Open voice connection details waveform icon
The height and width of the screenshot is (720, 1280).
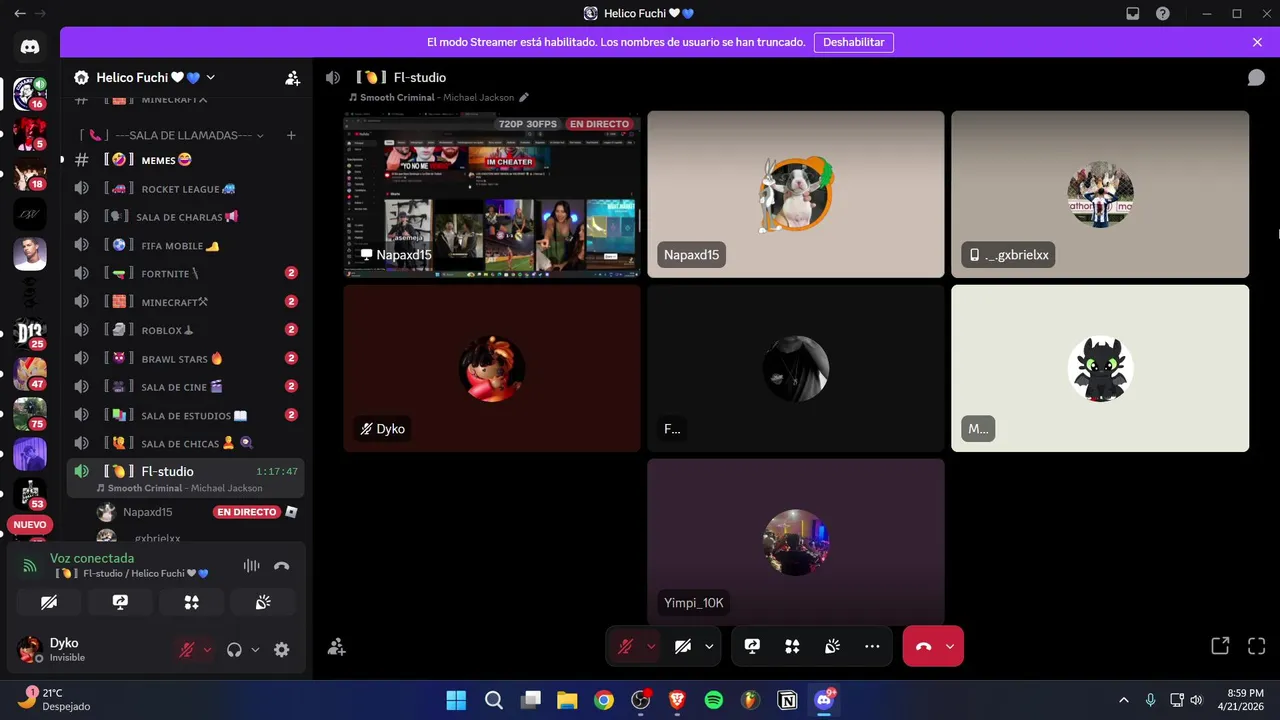coord(251,566)
